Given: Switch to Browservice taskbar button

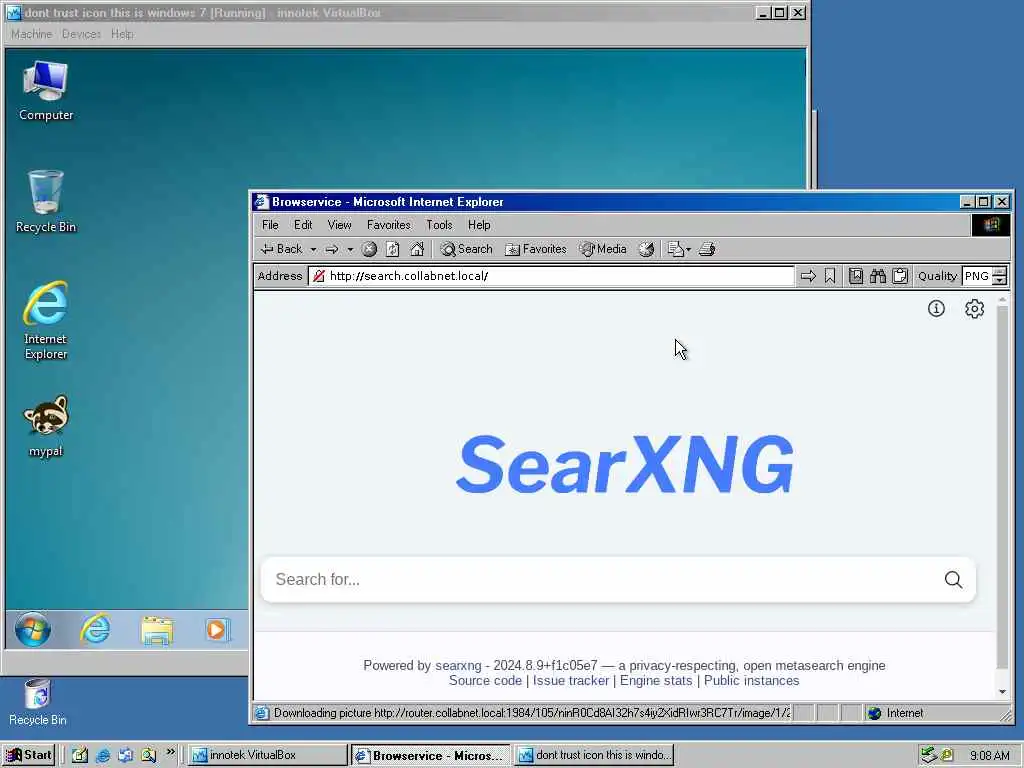Looking at the screenshot, I should (x=430, y=756).
